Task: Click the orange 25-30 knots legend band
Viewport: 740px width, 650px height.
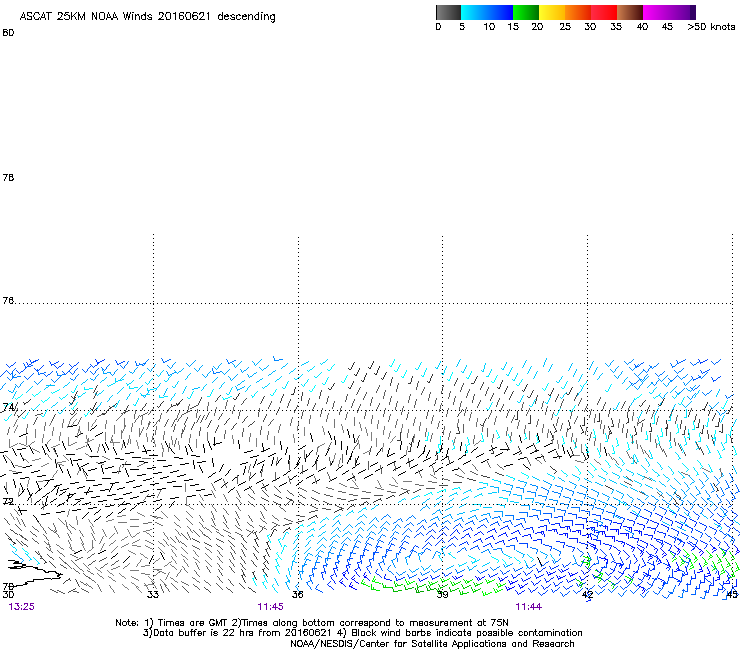Action: [x=578, y=12]
